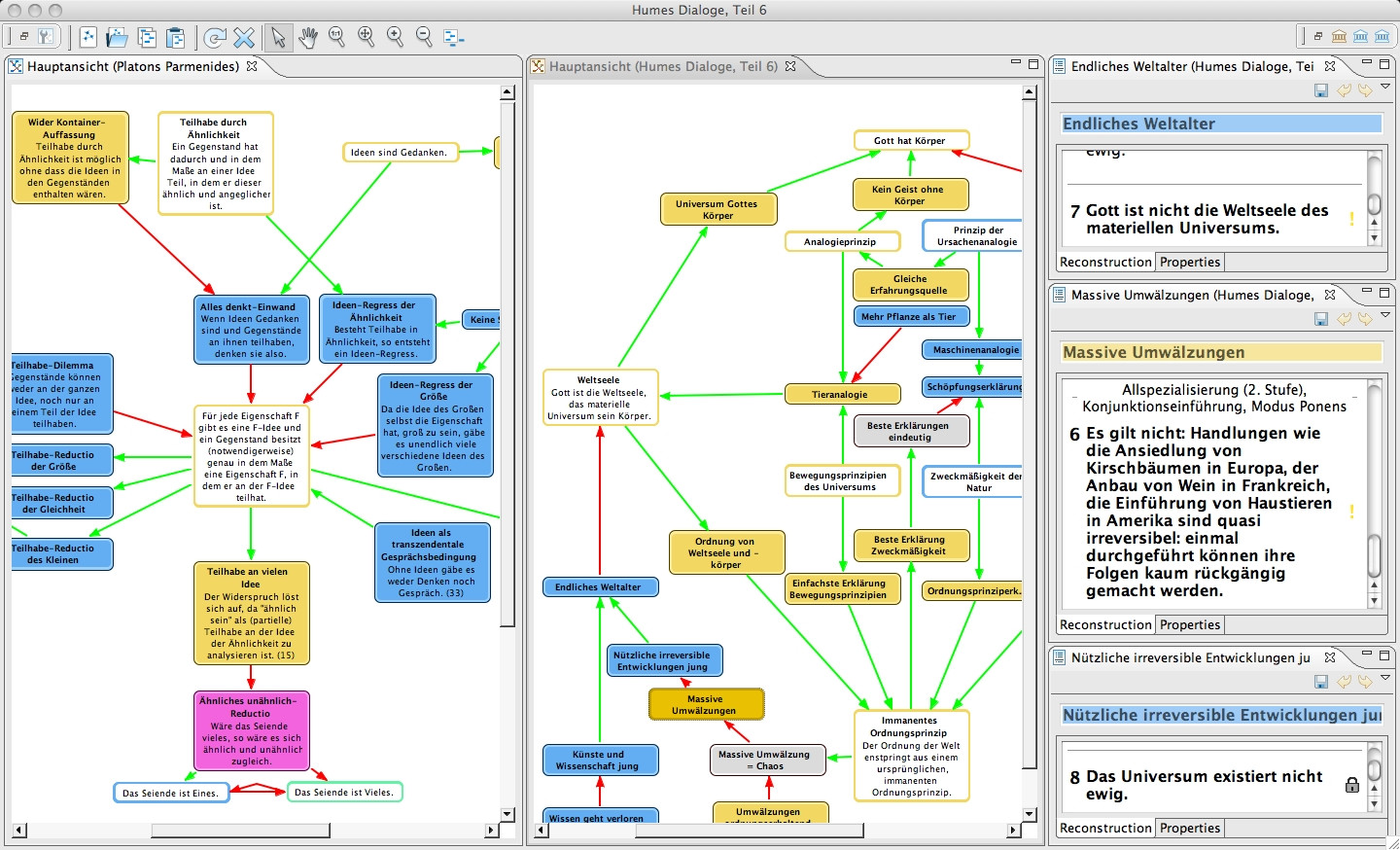Click warning marker beside statement 7
This screenshot has width=1400, height=850.
(x=1351, y=220)
